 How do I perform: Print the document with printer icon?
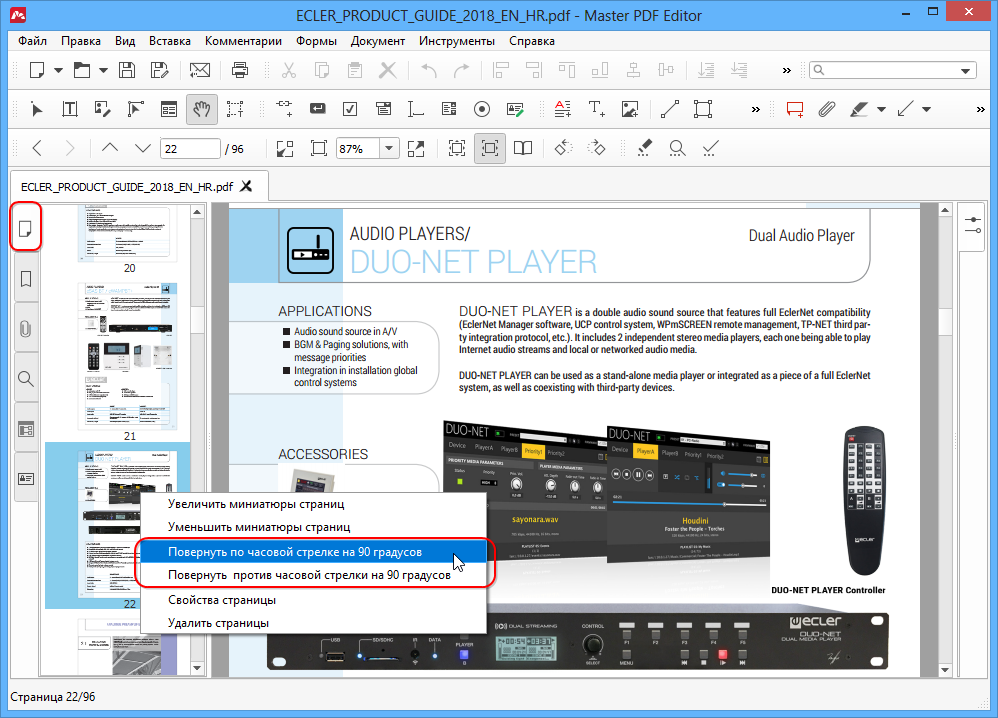pyautogui.click(x=240, y=70)
